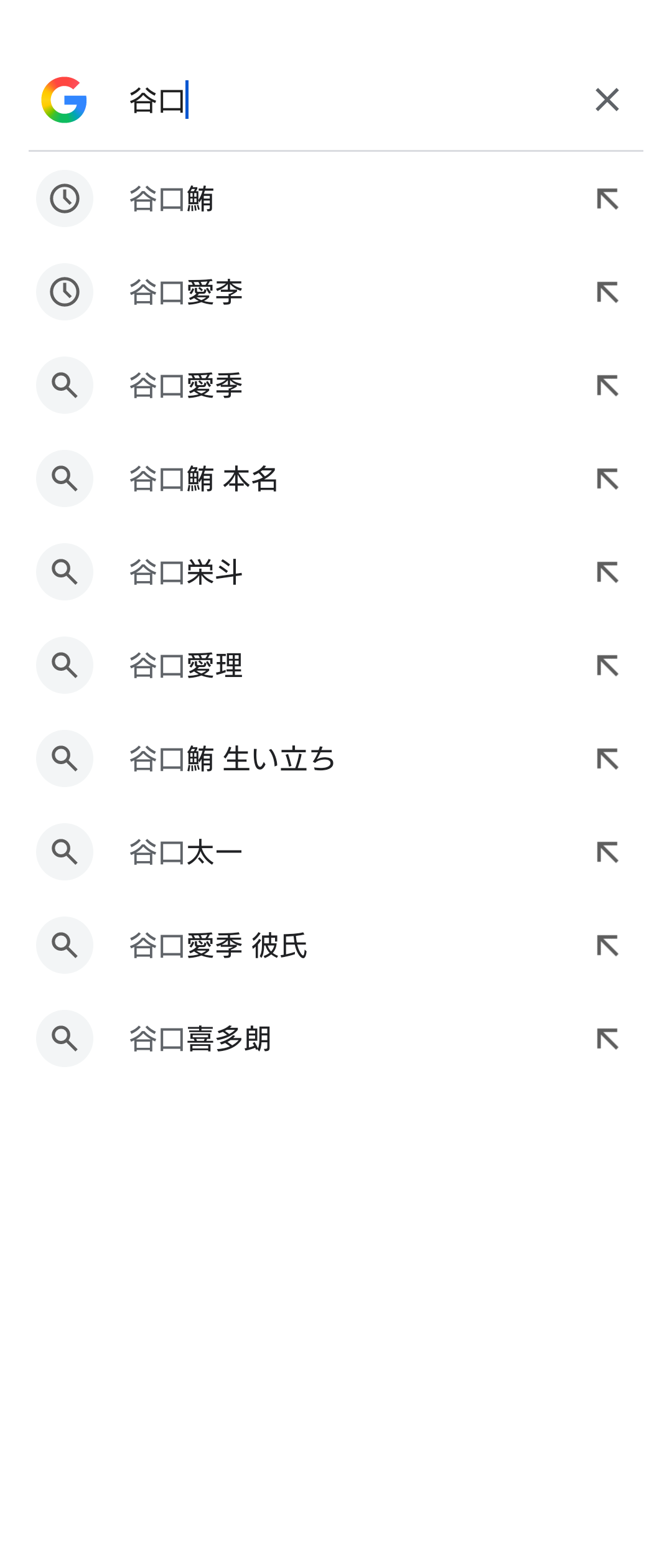Tap the magnifier icon next to 谷口栄斗

pyautogui.click(x=65, y=572)
